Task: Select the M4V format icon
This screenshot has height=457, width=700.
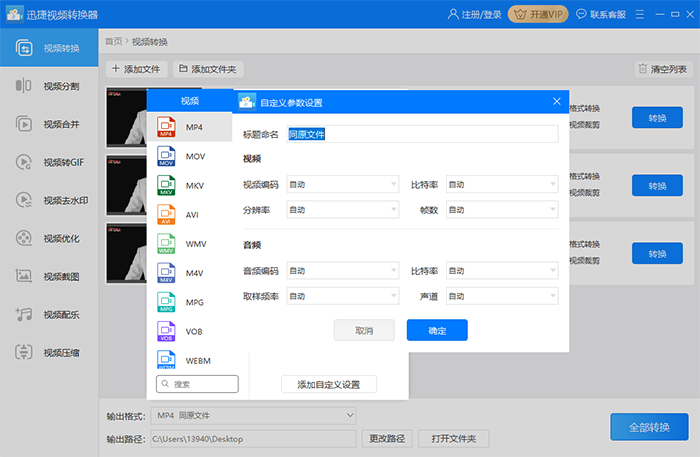Action: coord(166,273)
